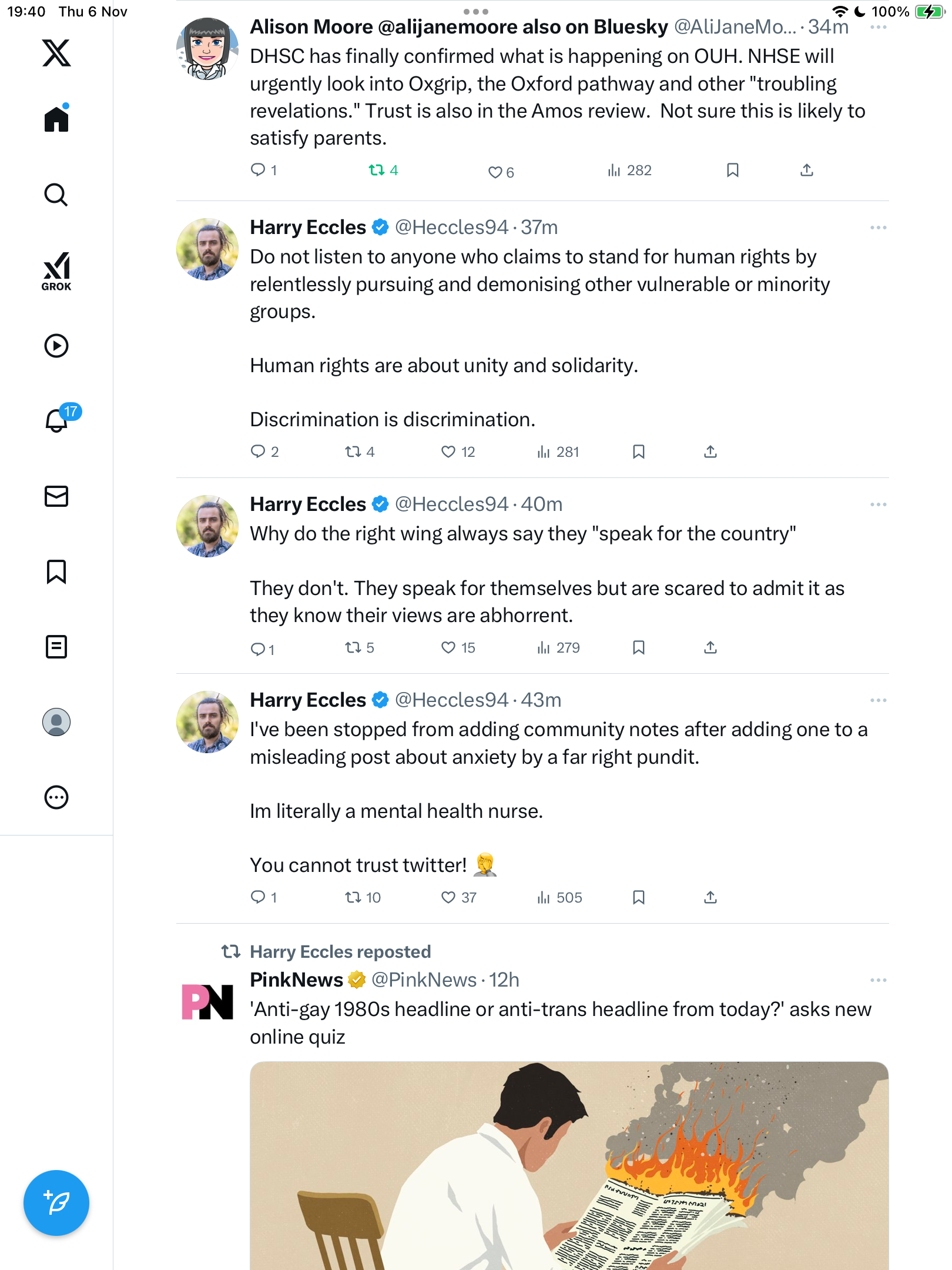Open the PinkNews burning newspaper image
This screenshot has height=1270, width=952.
569,1165
